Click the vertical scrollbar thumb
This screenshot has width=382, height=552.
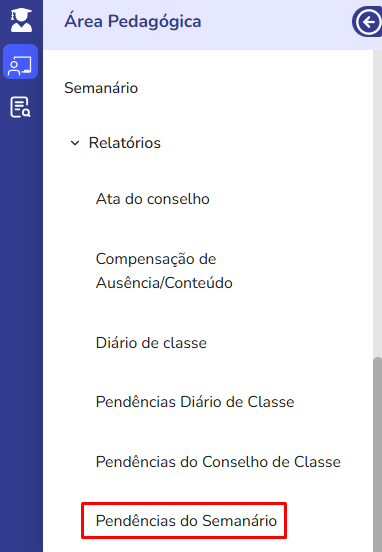click(377, 454)
